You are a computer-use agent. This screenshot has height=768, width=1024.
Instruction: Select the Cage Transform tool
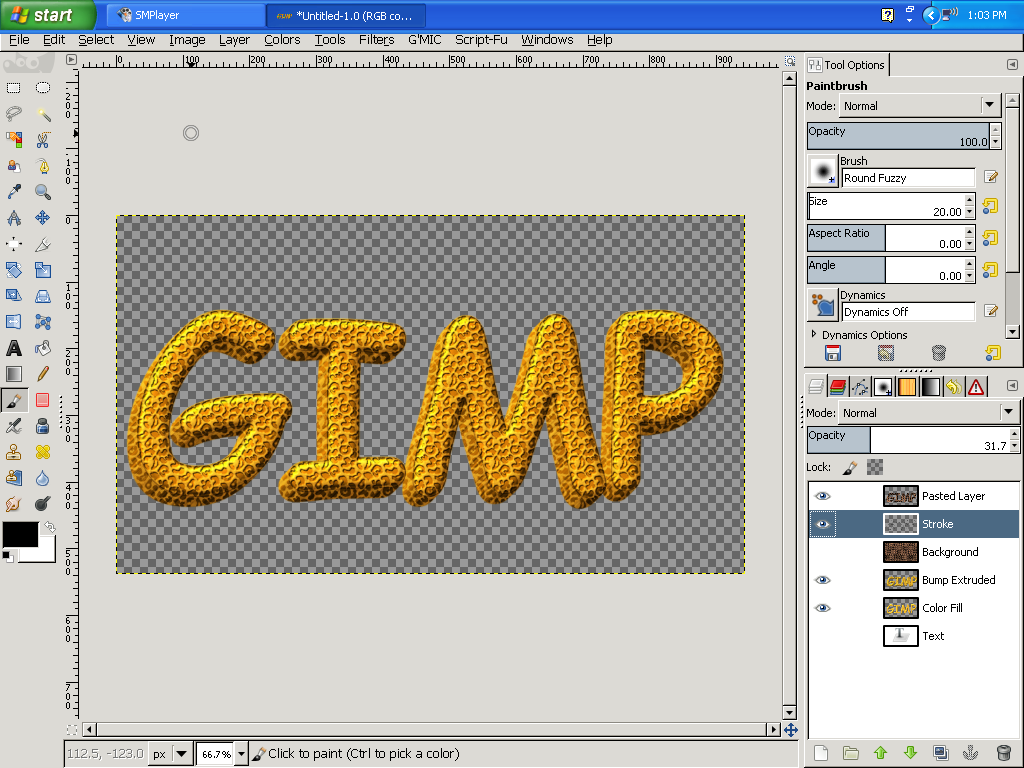tap(43, 322)
